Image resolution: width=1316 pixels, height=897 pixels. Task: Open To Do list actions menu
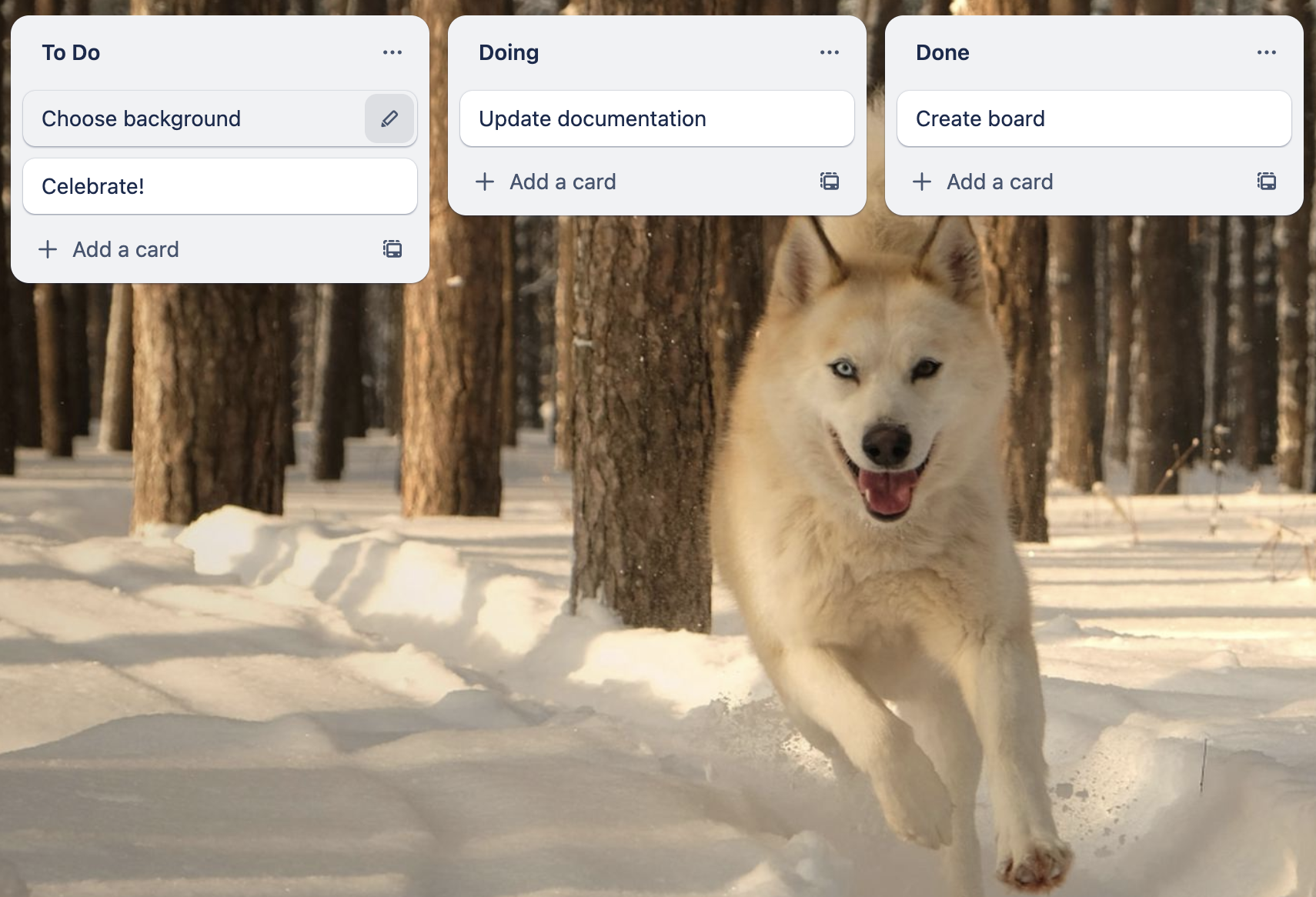tap(392, 52)
